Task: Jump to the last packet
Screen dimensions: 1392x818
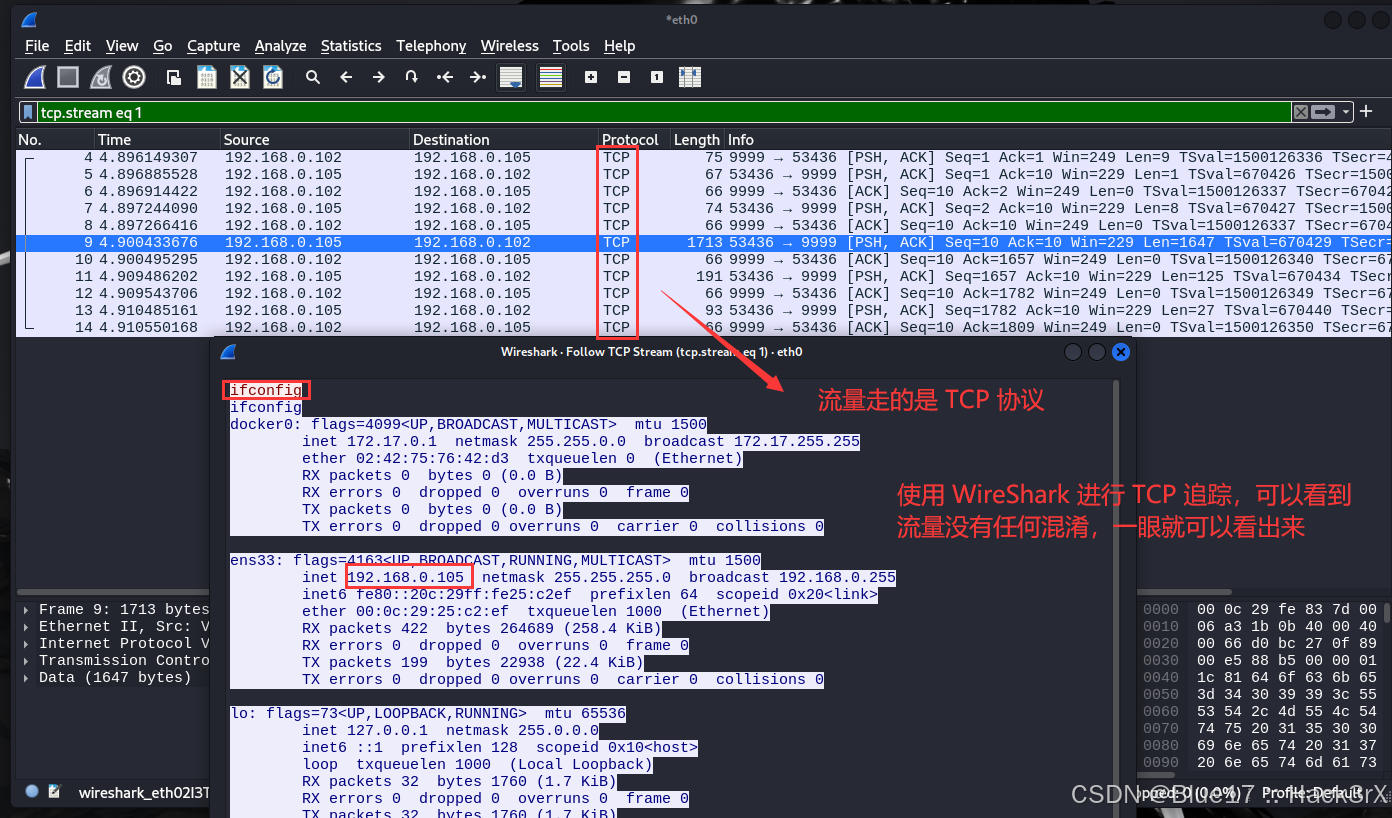Action: click(478, 77)
